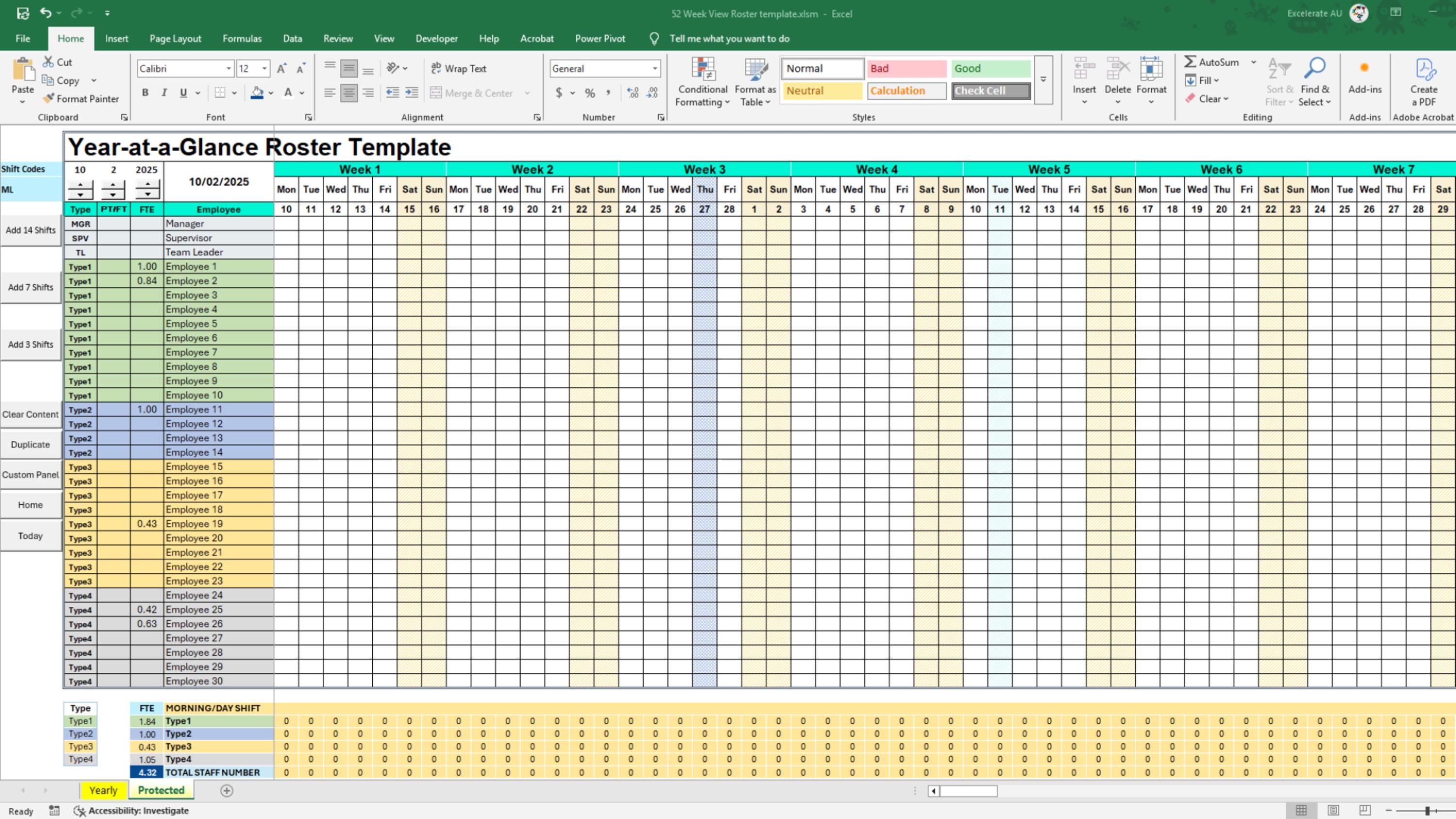Apply Percent Style to selection
Viewport: 1456px width, 819px height.
(x=589, y=93)
